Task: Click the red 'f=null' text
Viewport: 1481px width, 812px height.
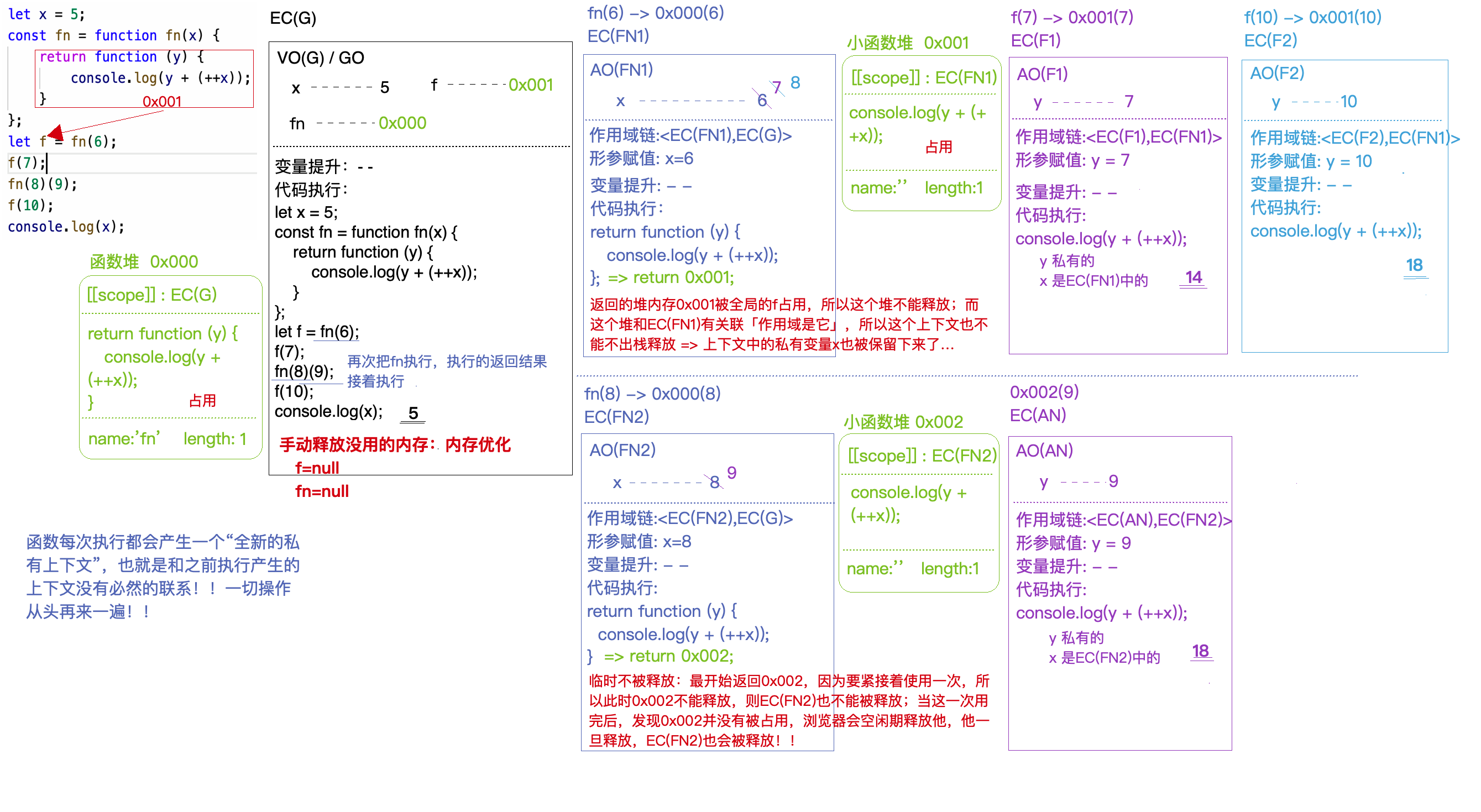Action: pyautogui.click(x=317, y=468)
